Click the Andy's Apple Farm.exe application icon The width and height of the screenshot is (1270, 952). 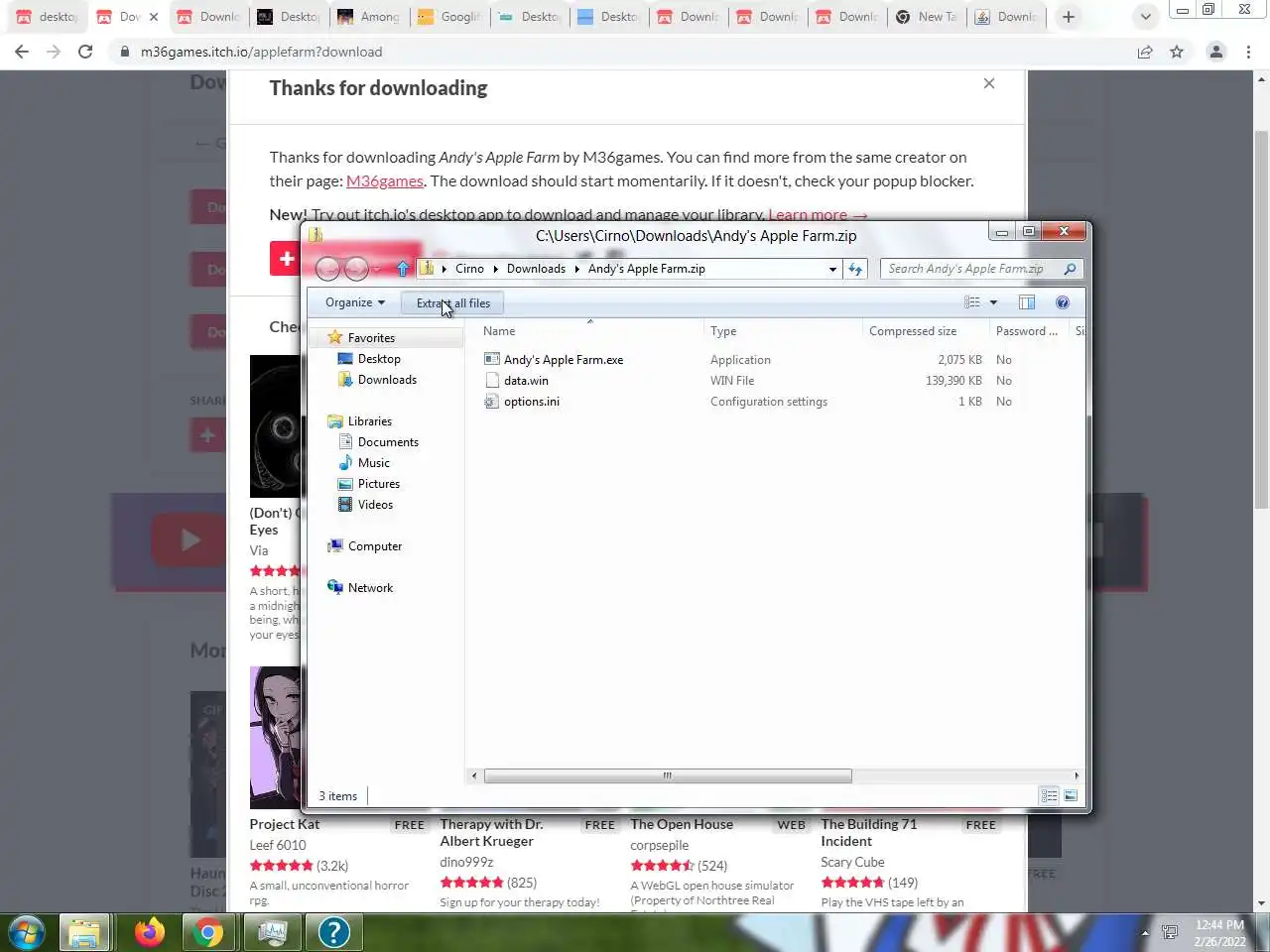pyautogui.click(x=491, y=359)
